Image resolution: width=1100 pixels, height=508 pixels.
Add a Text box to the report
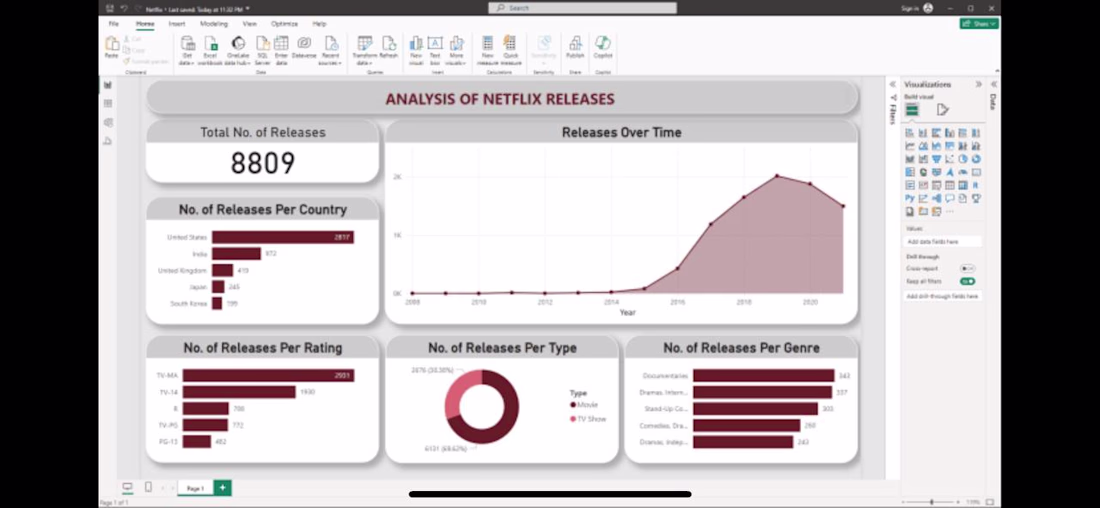(x=435, y=51)
